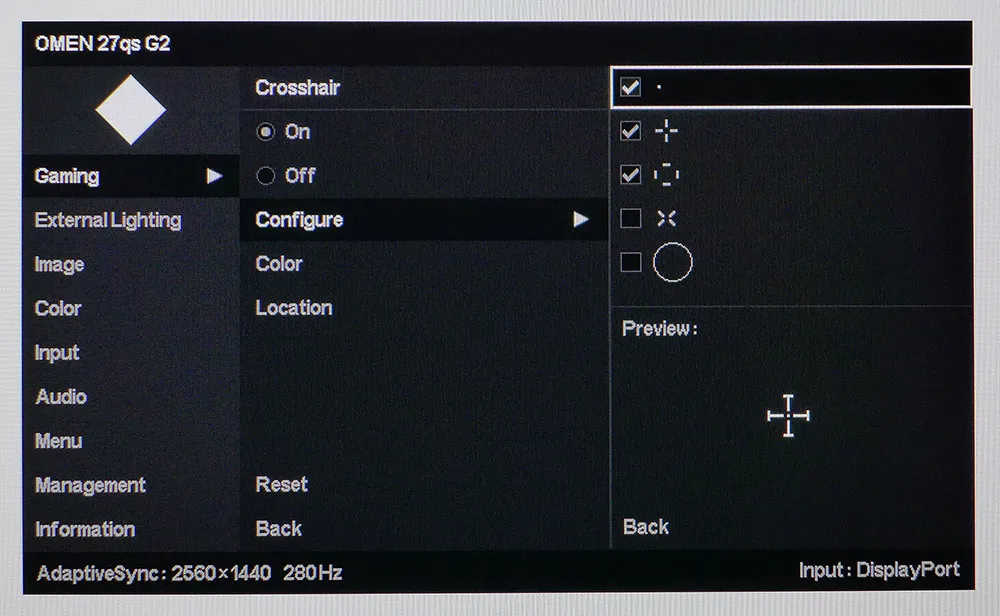Click Reset in the Crosshair column
Screen dimensions: 1000x616
[281, 485]
